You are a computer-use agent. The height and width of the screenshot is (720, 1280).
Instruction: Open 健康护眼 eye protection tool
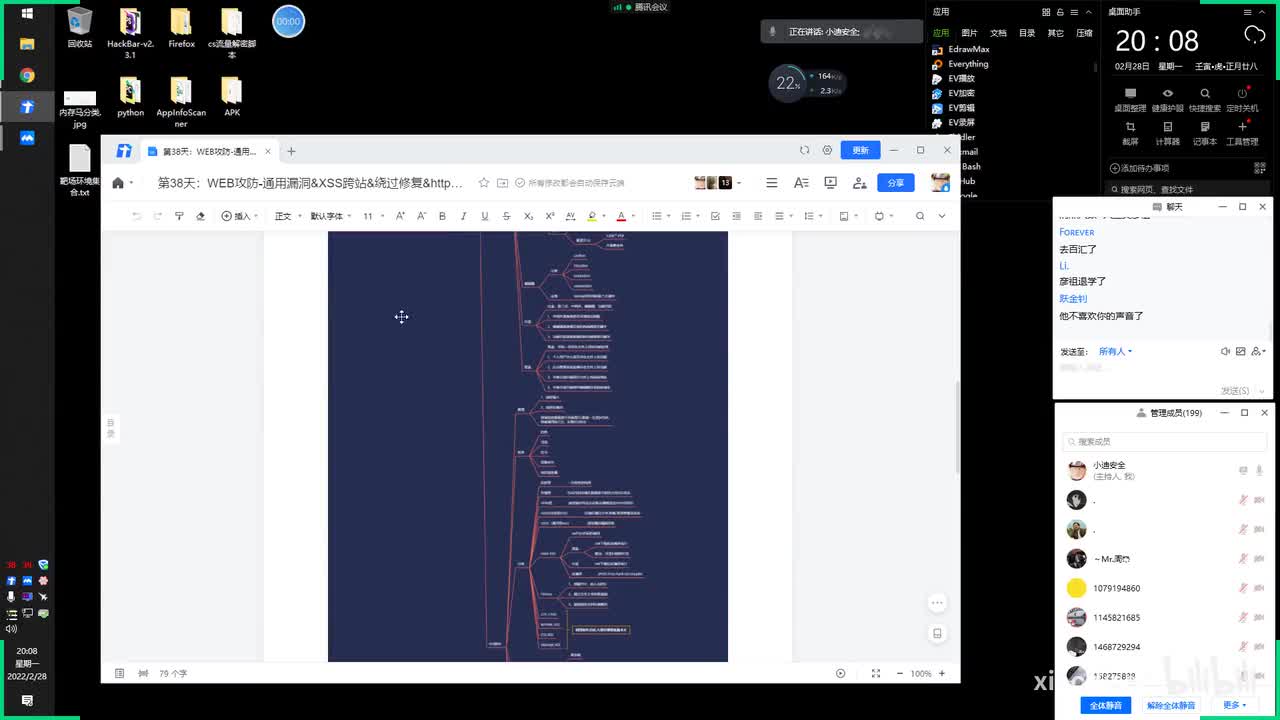pos(1167,98)
